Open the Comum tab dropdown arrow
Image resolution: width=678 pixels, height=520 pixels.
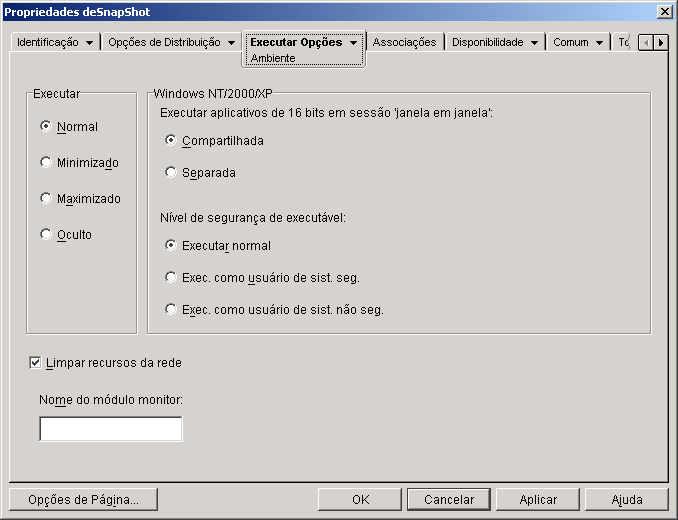tap(599, 43)
